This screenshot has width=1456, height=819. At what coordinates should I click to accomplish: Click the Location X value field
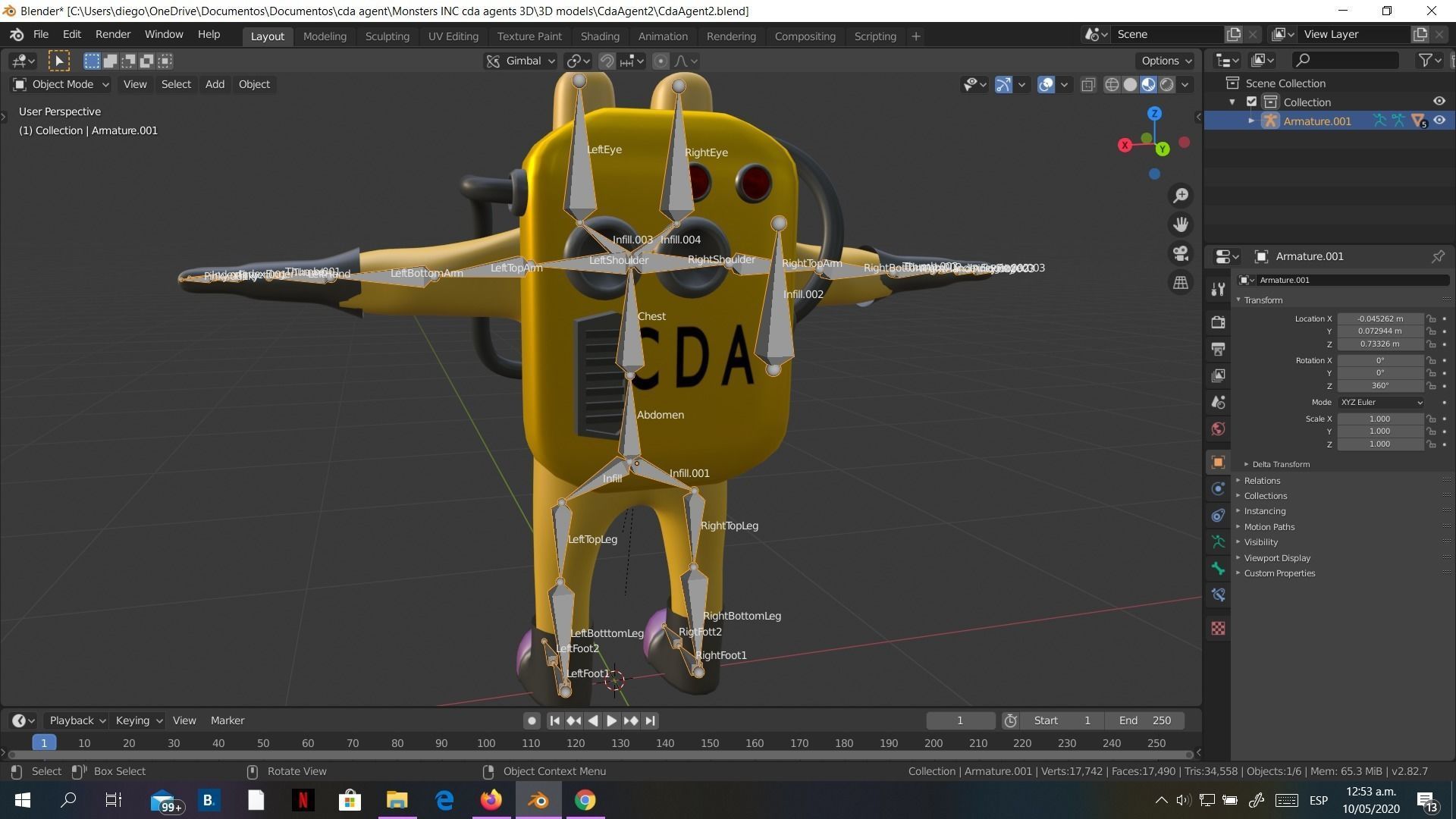tap(1379, 318)
